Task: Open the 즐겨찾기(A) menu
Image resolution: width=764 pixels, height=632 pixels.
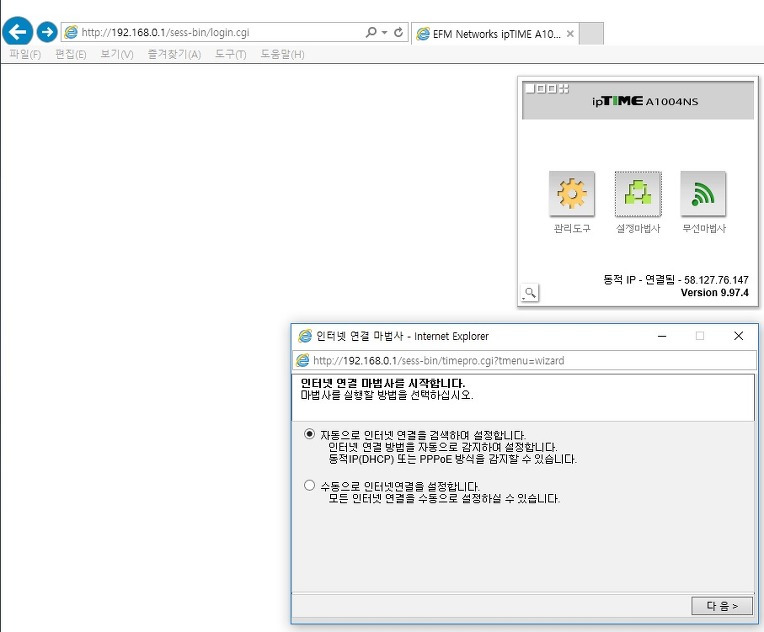Action: [x=174, y=54]
